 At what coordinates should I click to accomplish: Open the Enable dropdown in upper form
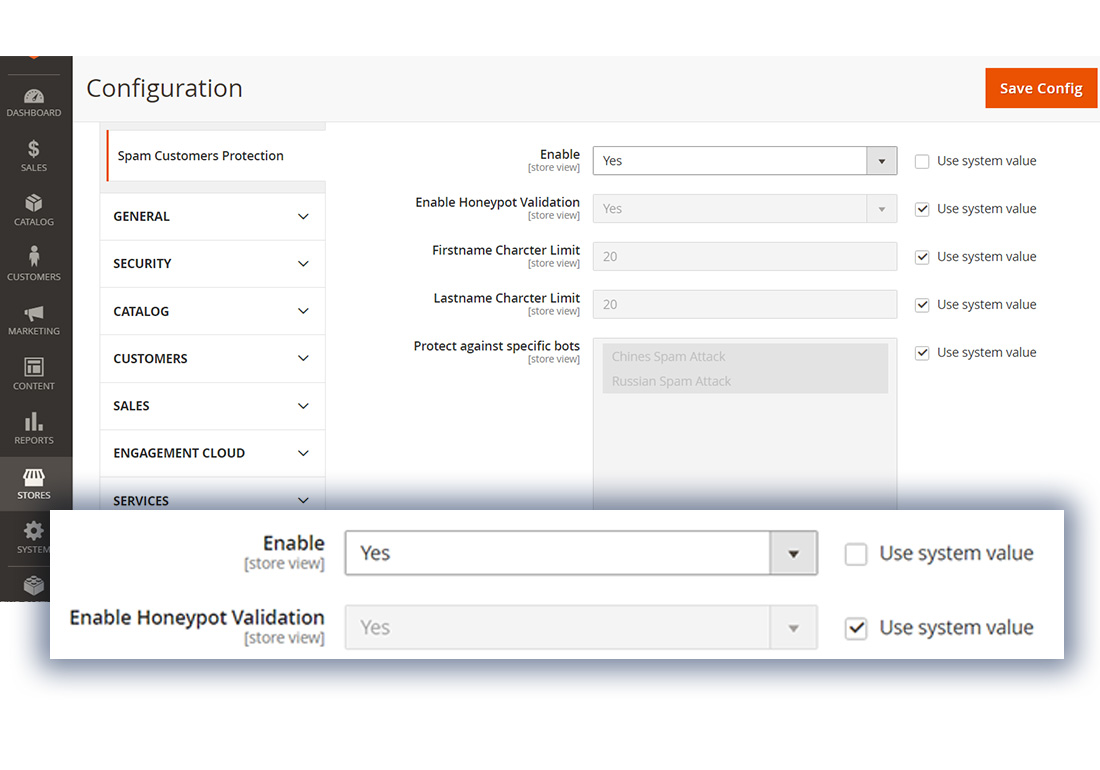[744, 161]
